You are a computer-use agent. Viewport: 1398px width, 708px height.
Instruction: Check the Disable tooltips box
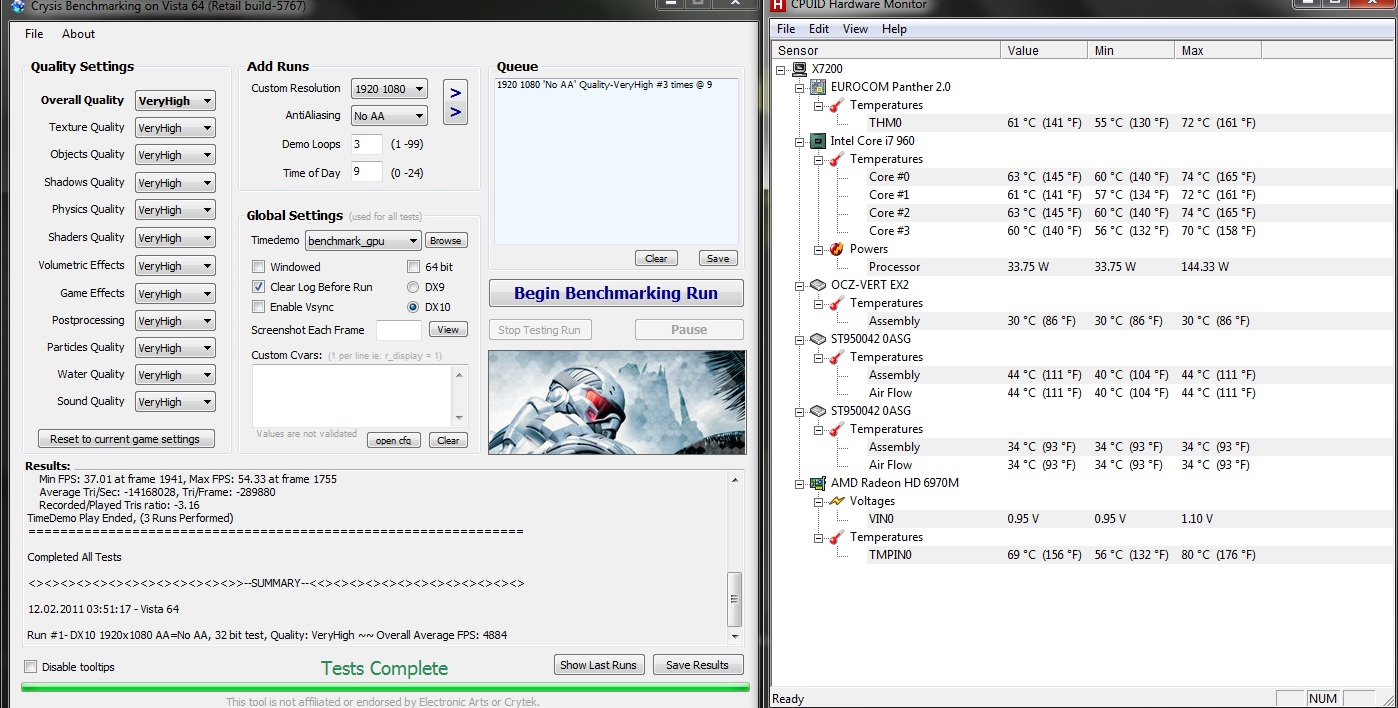coord(30,667)
